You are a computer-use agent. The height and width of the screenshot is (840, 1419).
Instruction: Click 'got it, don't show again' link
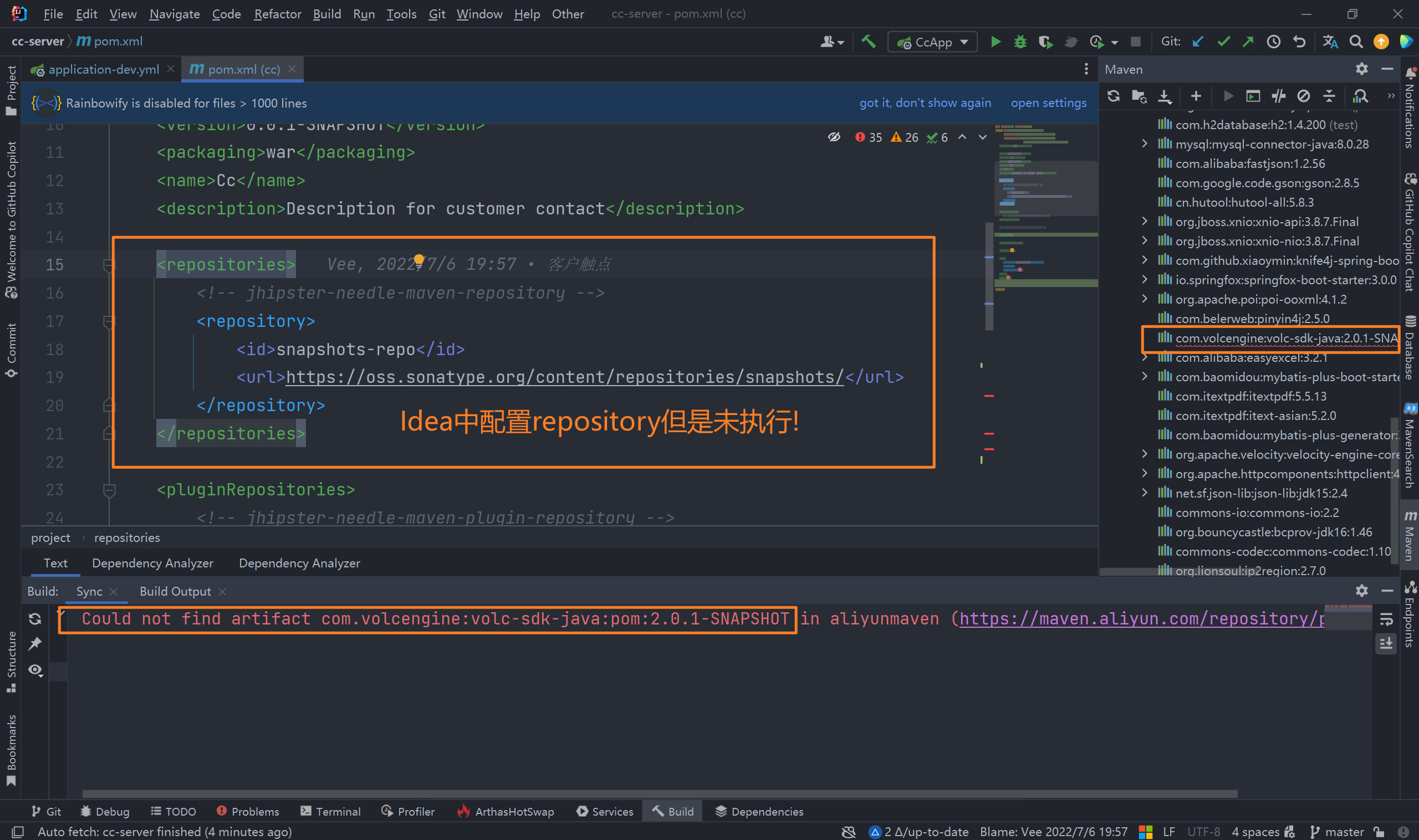pyautogui.click(x=925, y=103)
